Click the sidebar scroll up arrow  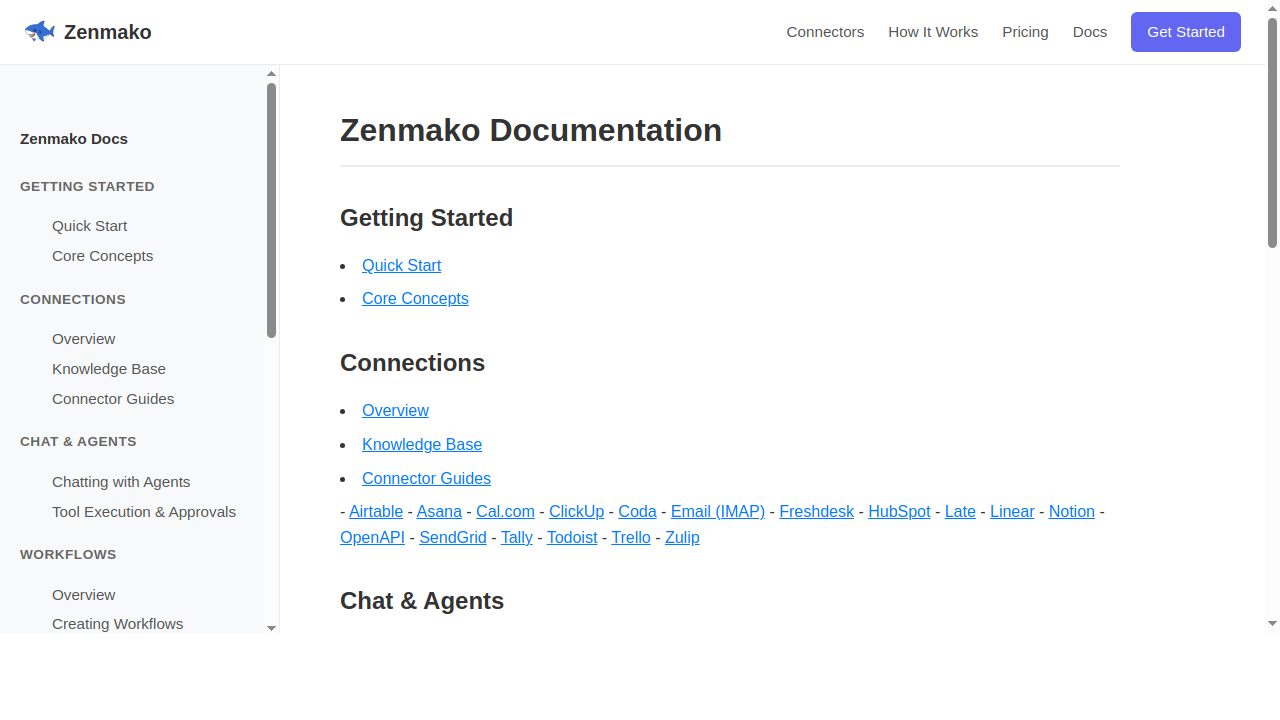pos(271,73)
